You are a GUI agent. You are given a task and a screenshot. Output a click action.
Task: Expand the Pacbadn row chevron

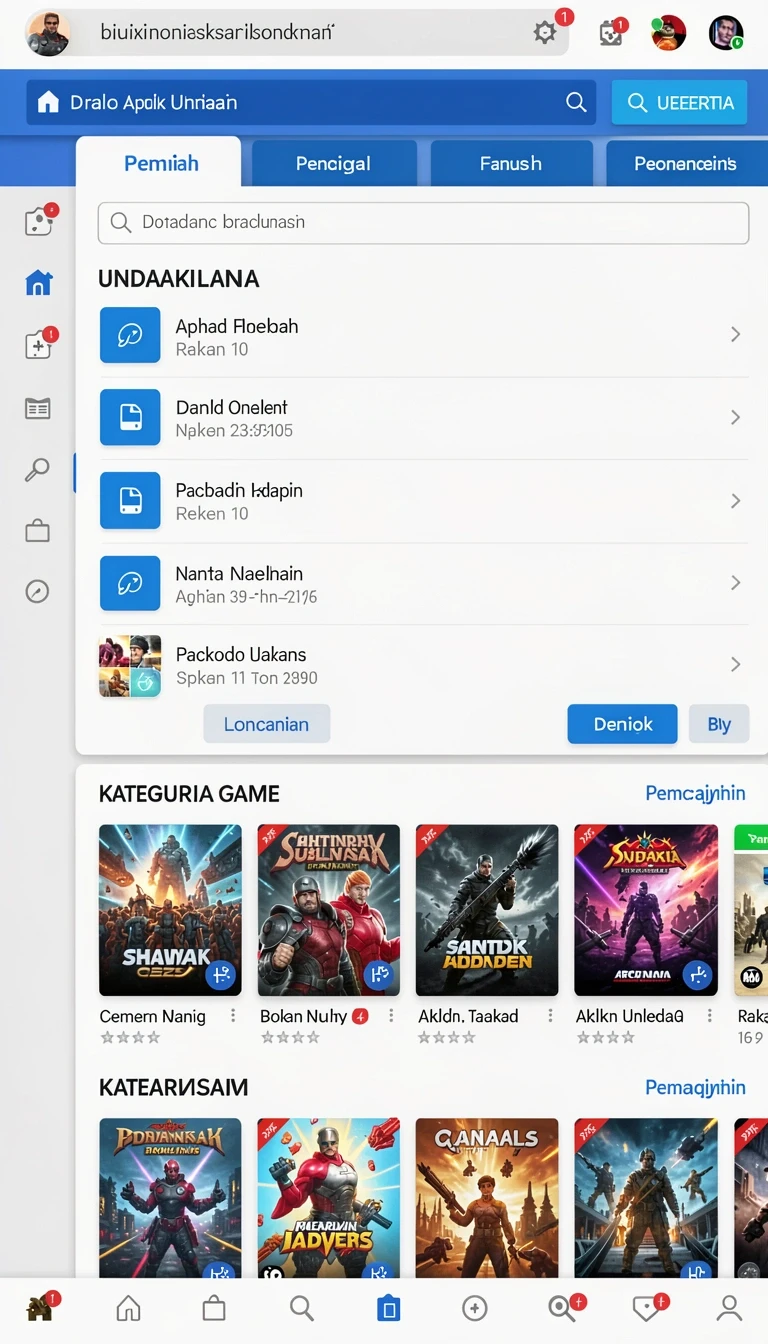(735, 501)
